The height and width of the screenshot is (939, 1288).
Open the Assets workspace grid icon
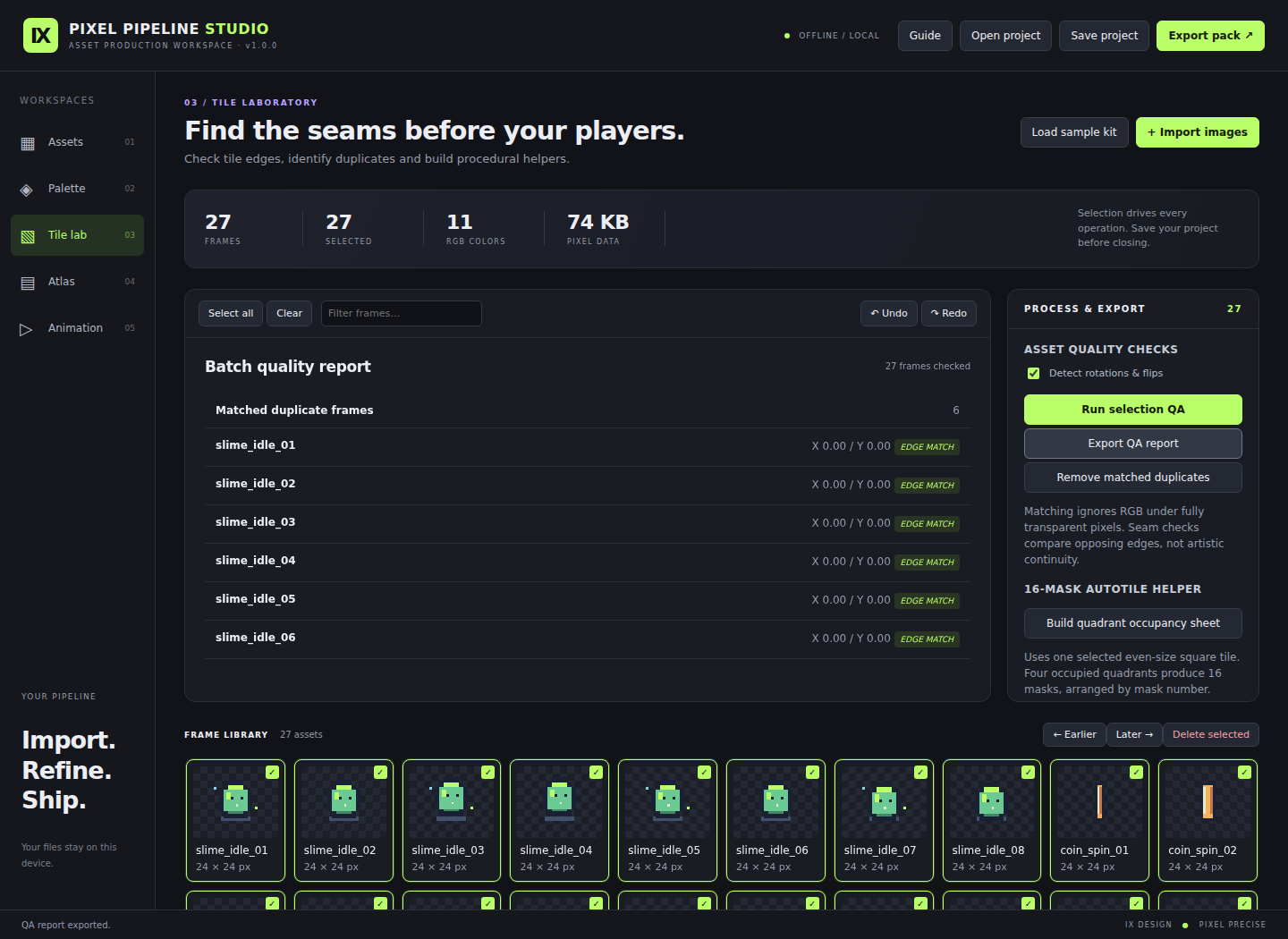[x=28, y=143]
